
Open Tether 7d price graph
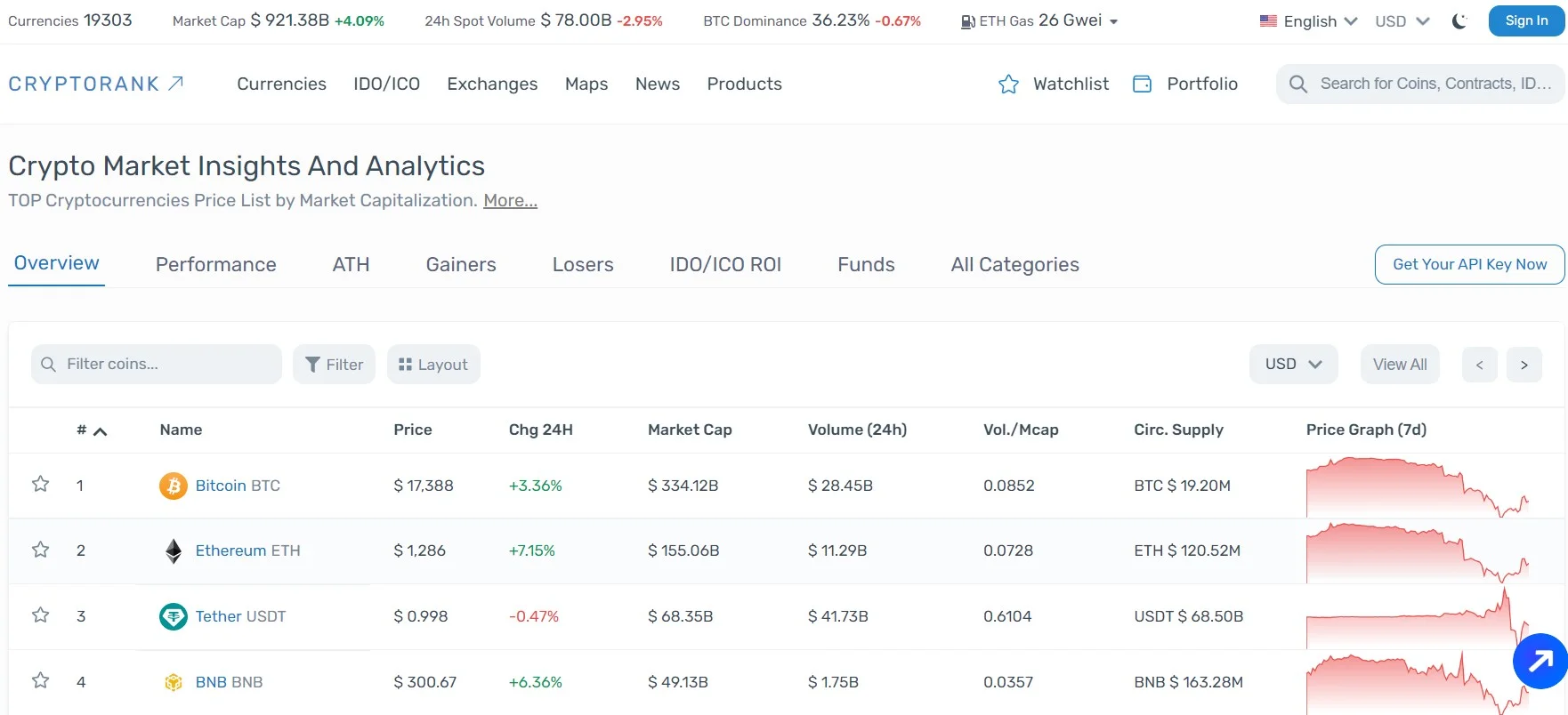point(1418,617)
